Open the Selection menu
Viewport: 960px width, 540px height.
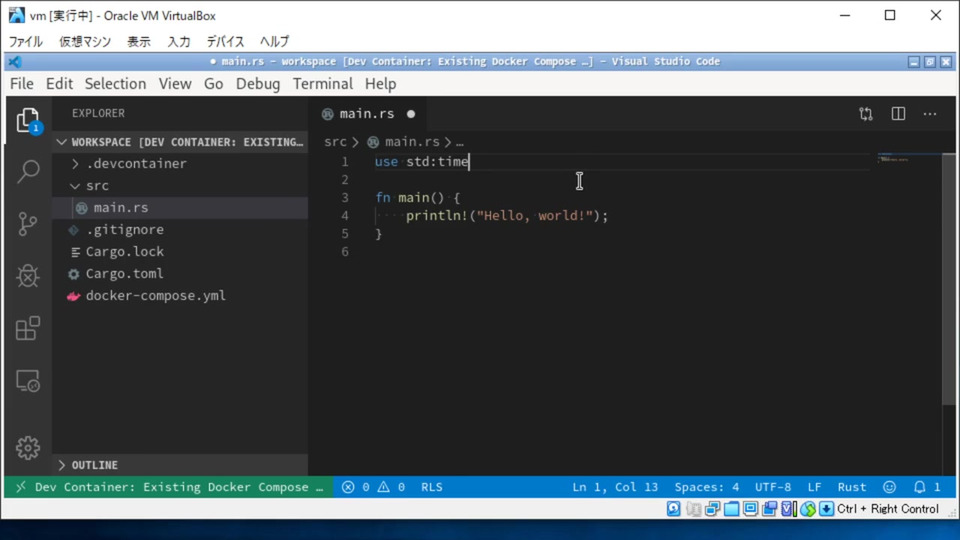(115, 84)
